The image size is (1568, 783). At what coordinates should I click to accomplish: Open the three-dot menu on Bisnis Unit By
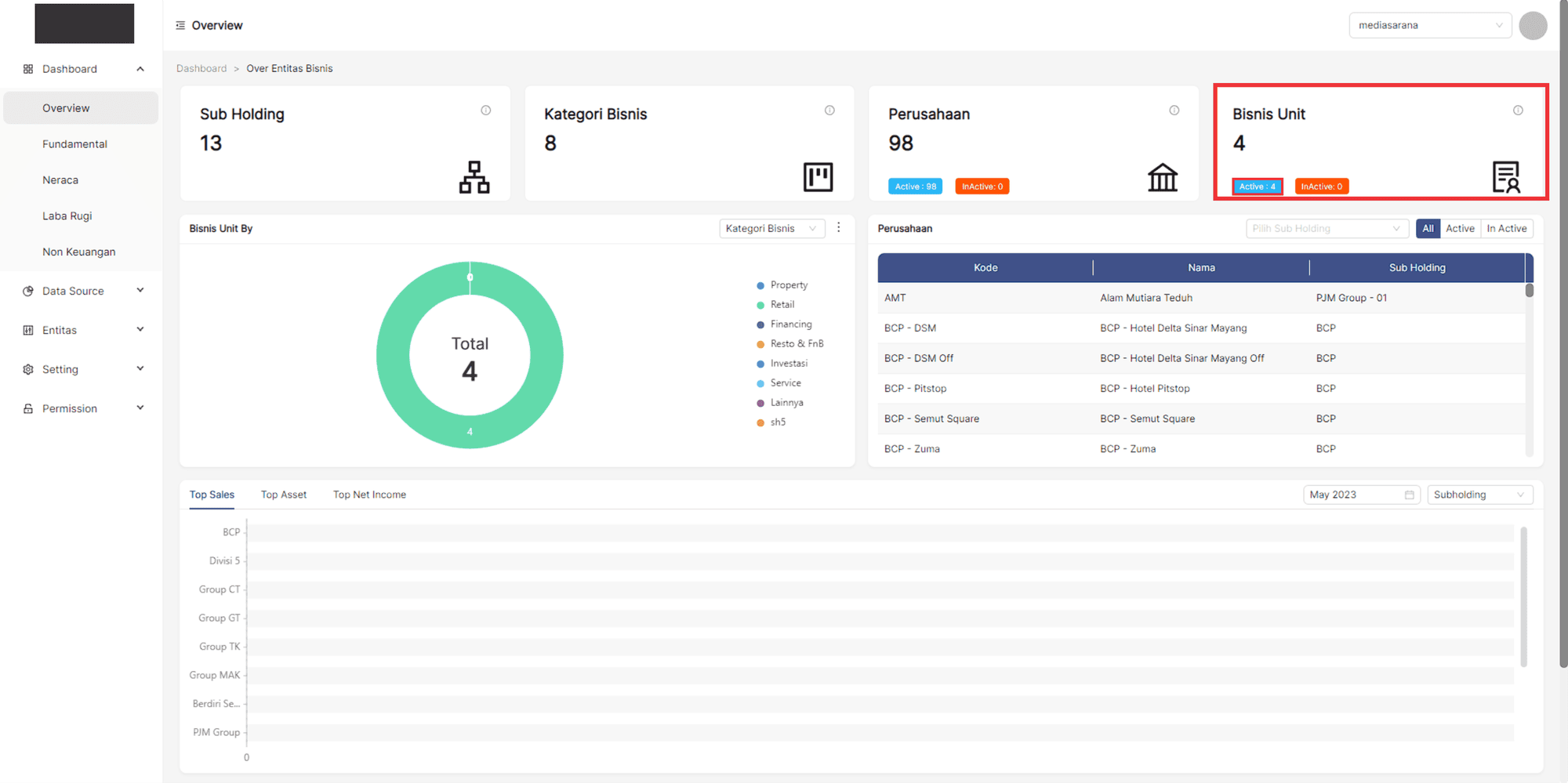[839, 227]
